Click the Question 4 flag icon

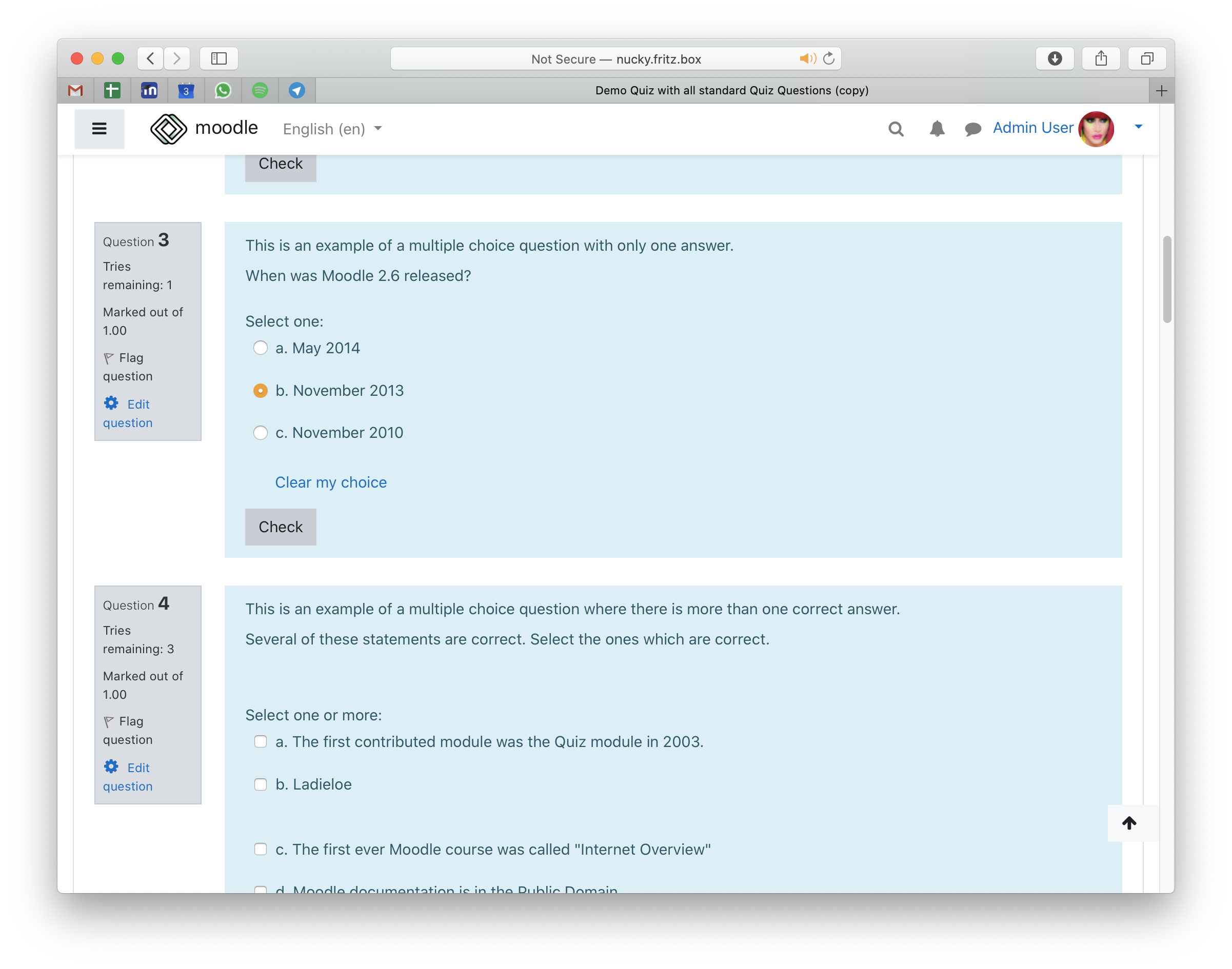click(x=109, y=722)
